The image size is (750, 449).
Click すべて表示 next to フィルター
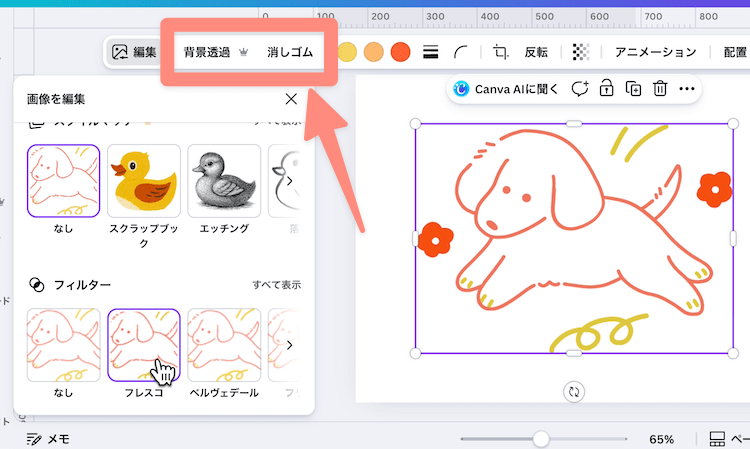[x=276, y=285]
